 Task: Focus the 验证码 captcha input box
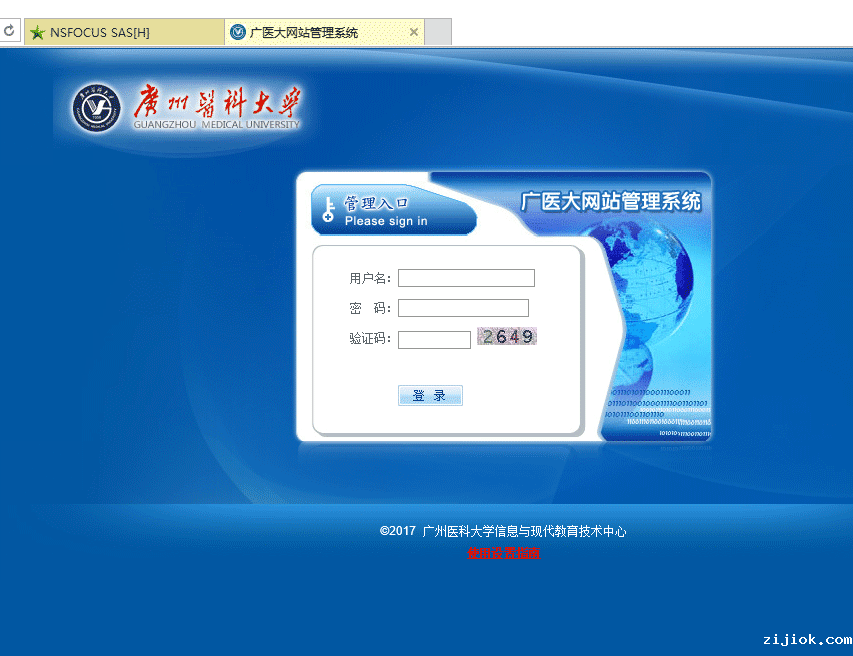click(434, 340)
